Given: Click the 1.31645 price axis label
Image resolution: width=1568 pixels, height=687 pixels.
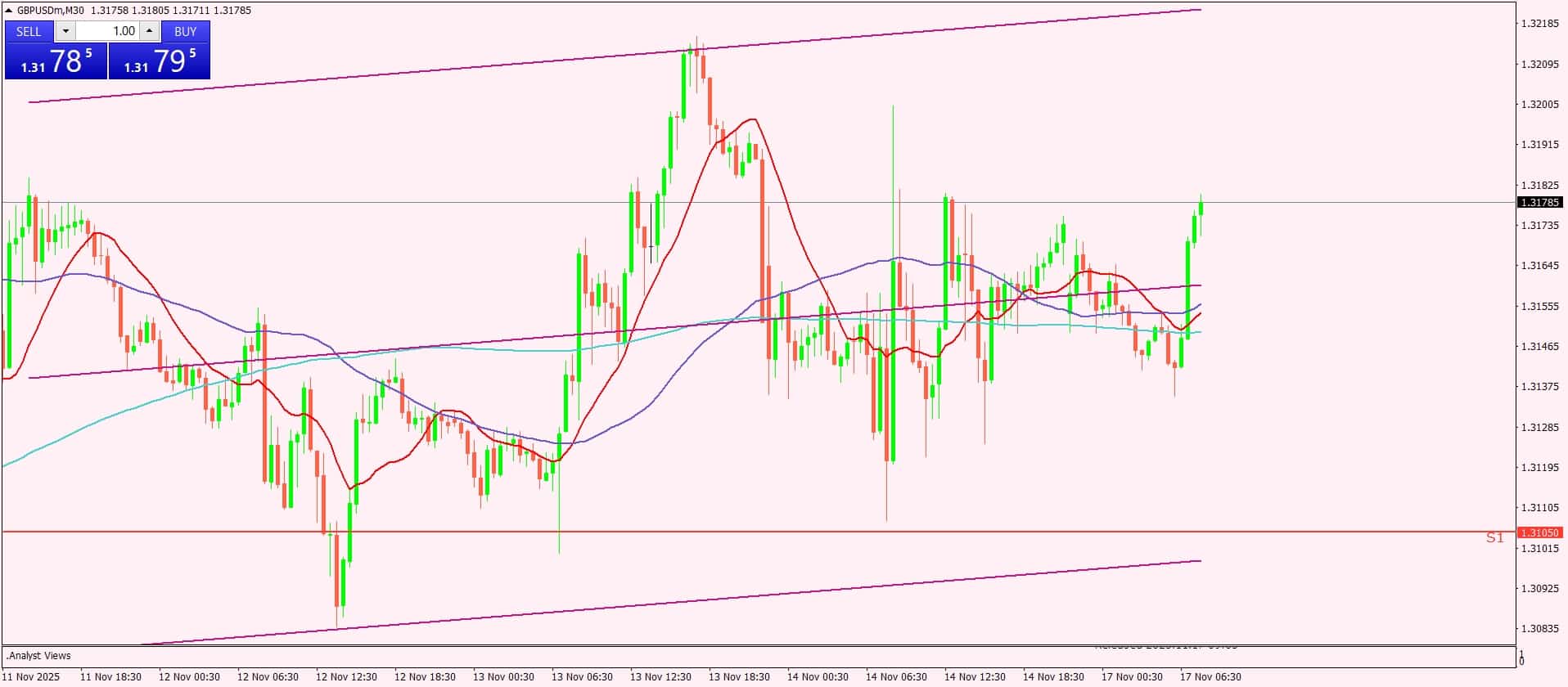Looking at the screenshot, I should click(x=1539, y=266).
